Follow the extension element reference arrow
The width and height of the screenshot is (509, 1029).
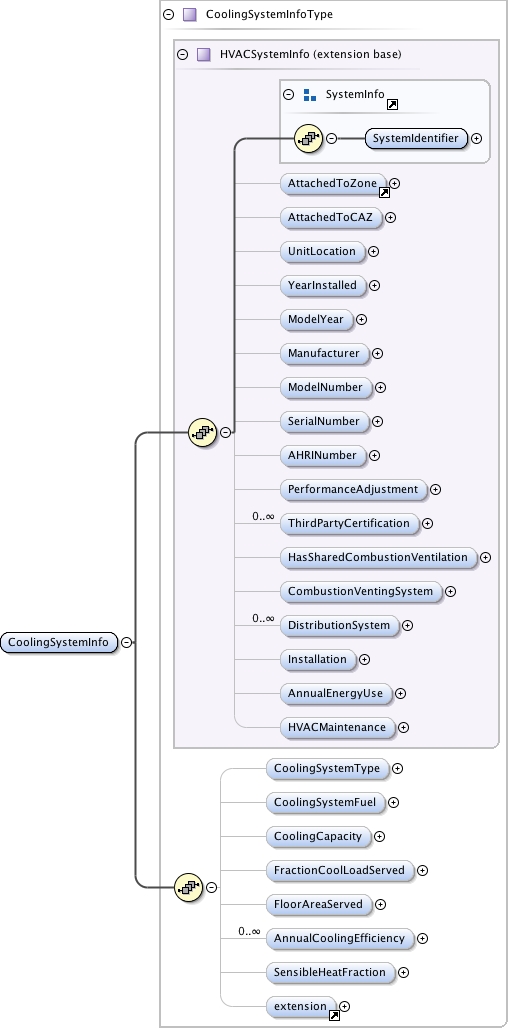334,1015
